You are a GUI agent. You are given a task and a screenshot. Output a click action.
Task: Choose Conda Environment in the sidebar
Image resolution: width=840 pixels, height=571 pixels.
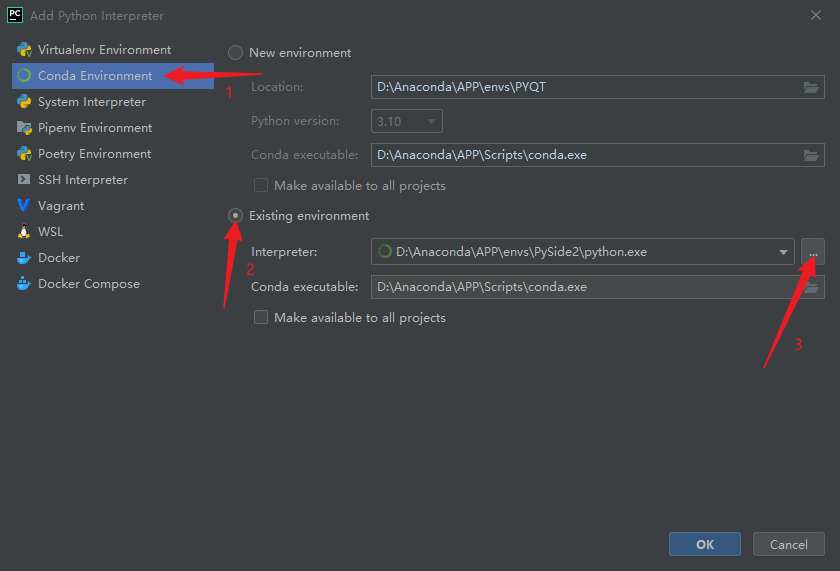[x=112, y=76]
